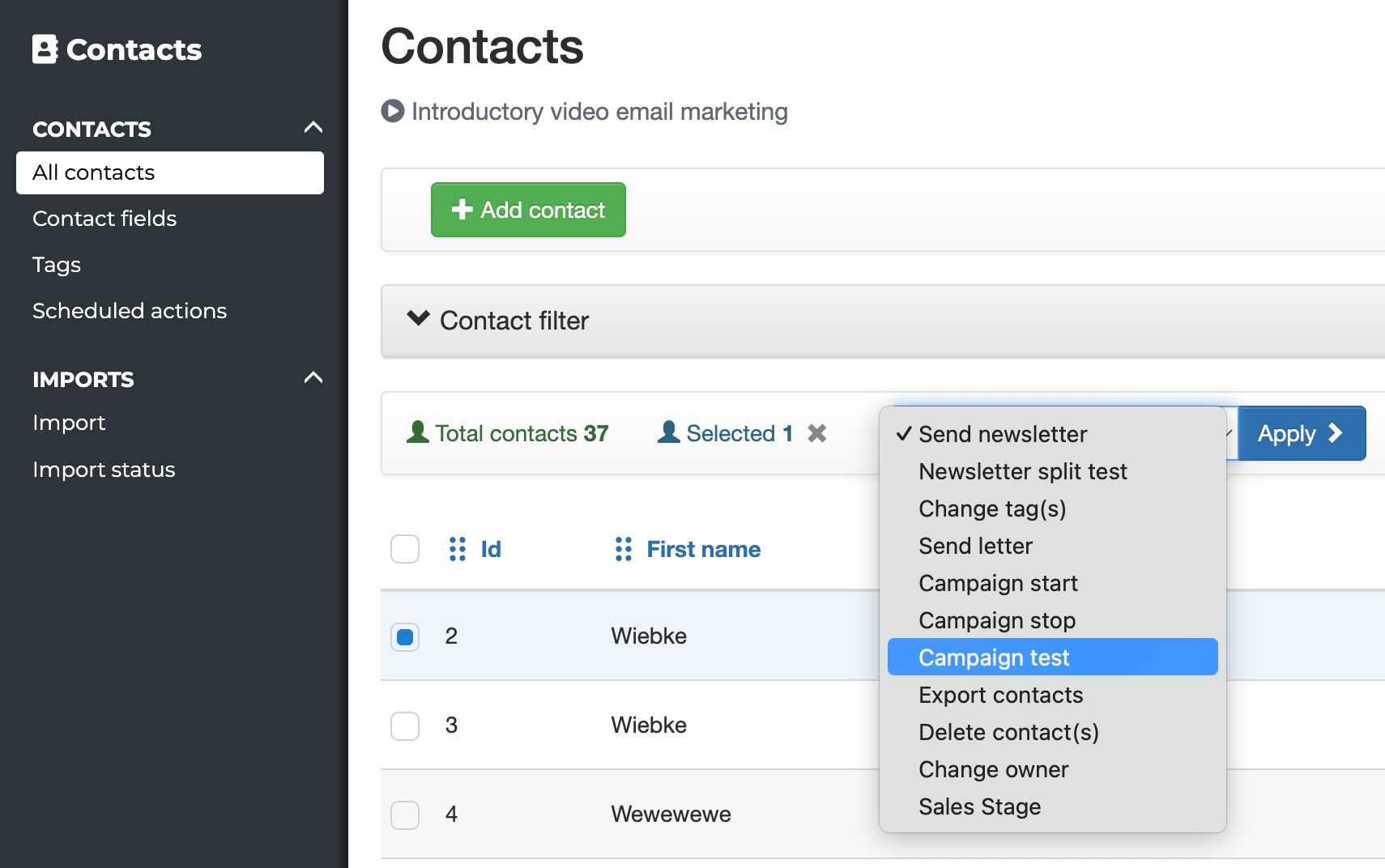Click the drag handle icon beside Id

click(x=458, y=549)
